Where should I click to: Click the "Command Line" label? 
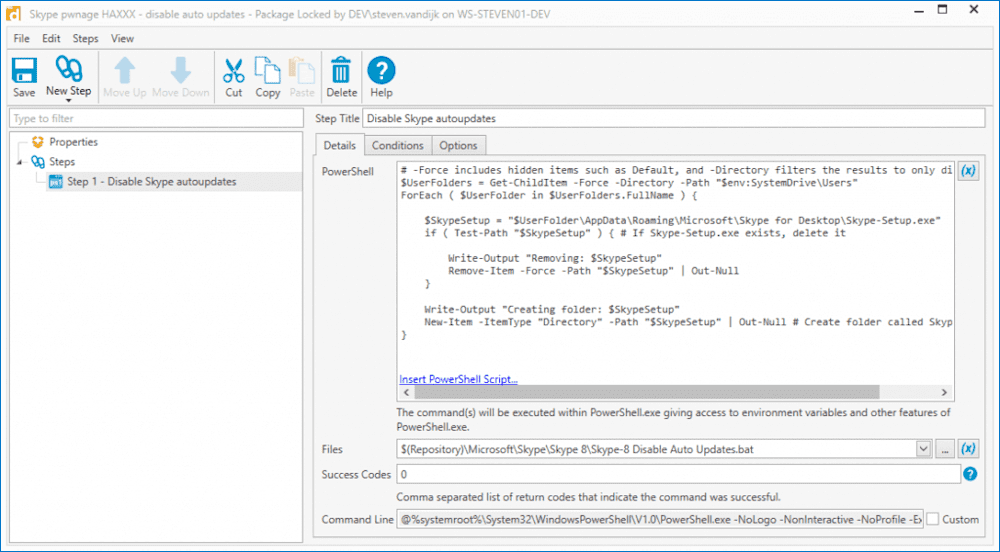(x=357, y=519)
